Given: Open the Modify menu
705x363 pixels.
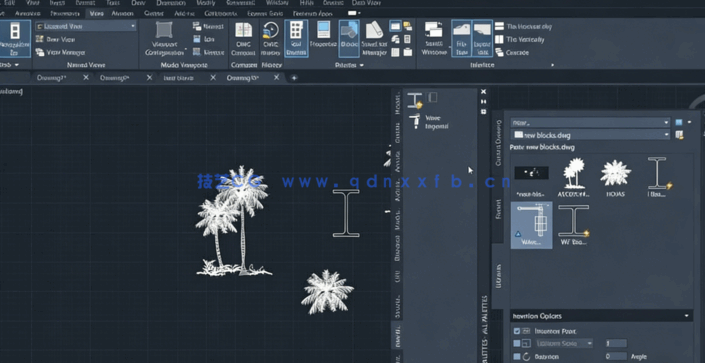Looking at the screenshot, I should (206, 3).
